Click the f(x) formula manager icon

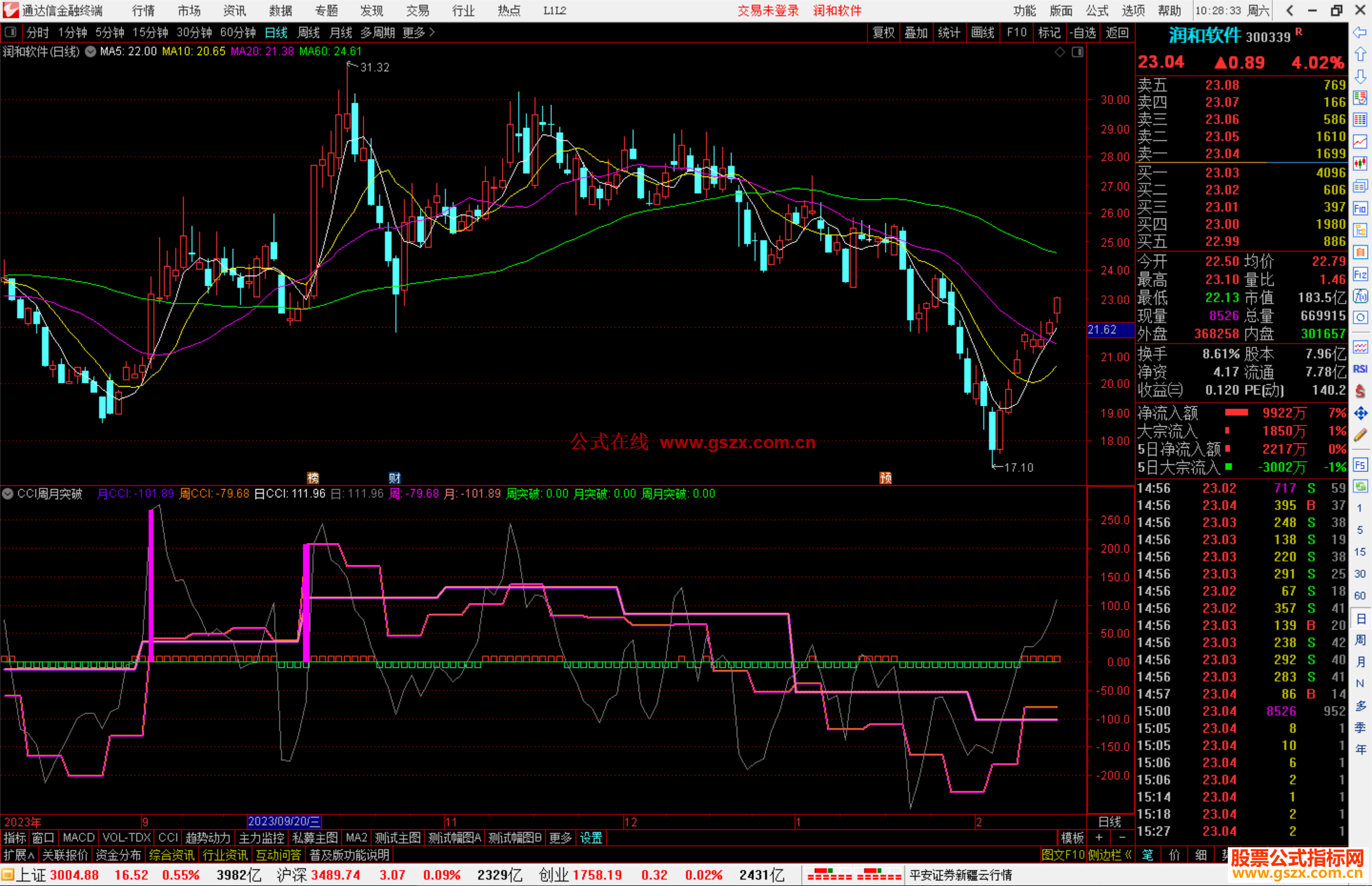(x=1360, y=296)
